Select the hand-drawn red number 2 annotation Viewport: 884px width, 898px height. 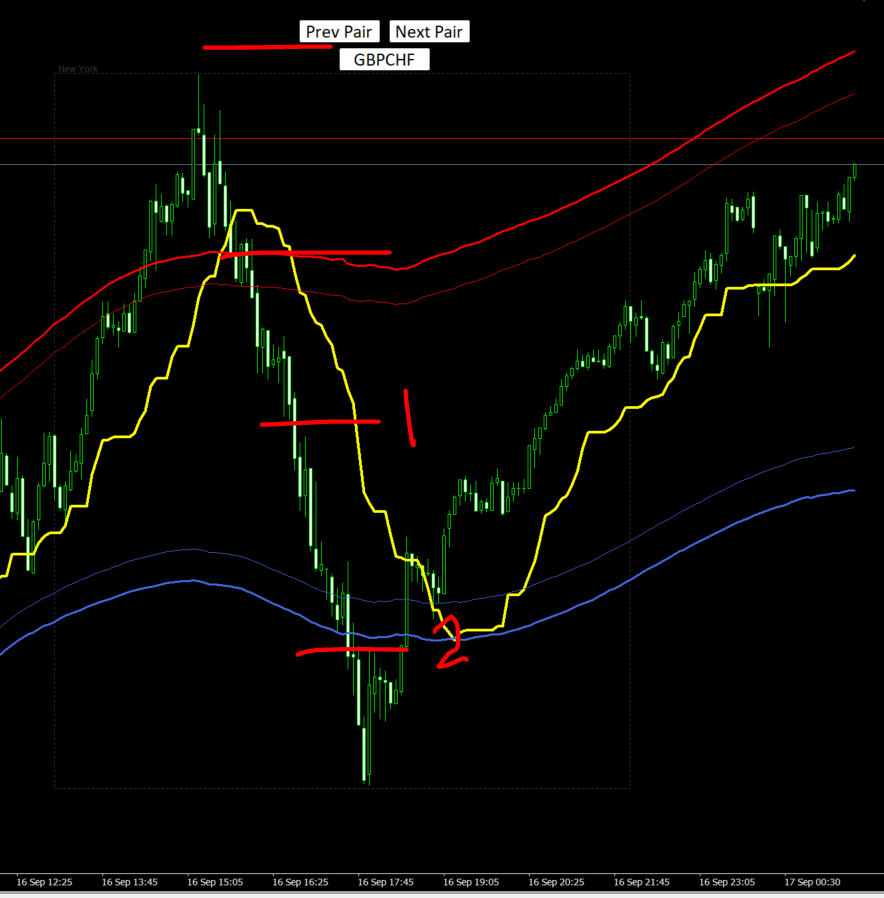450,643
